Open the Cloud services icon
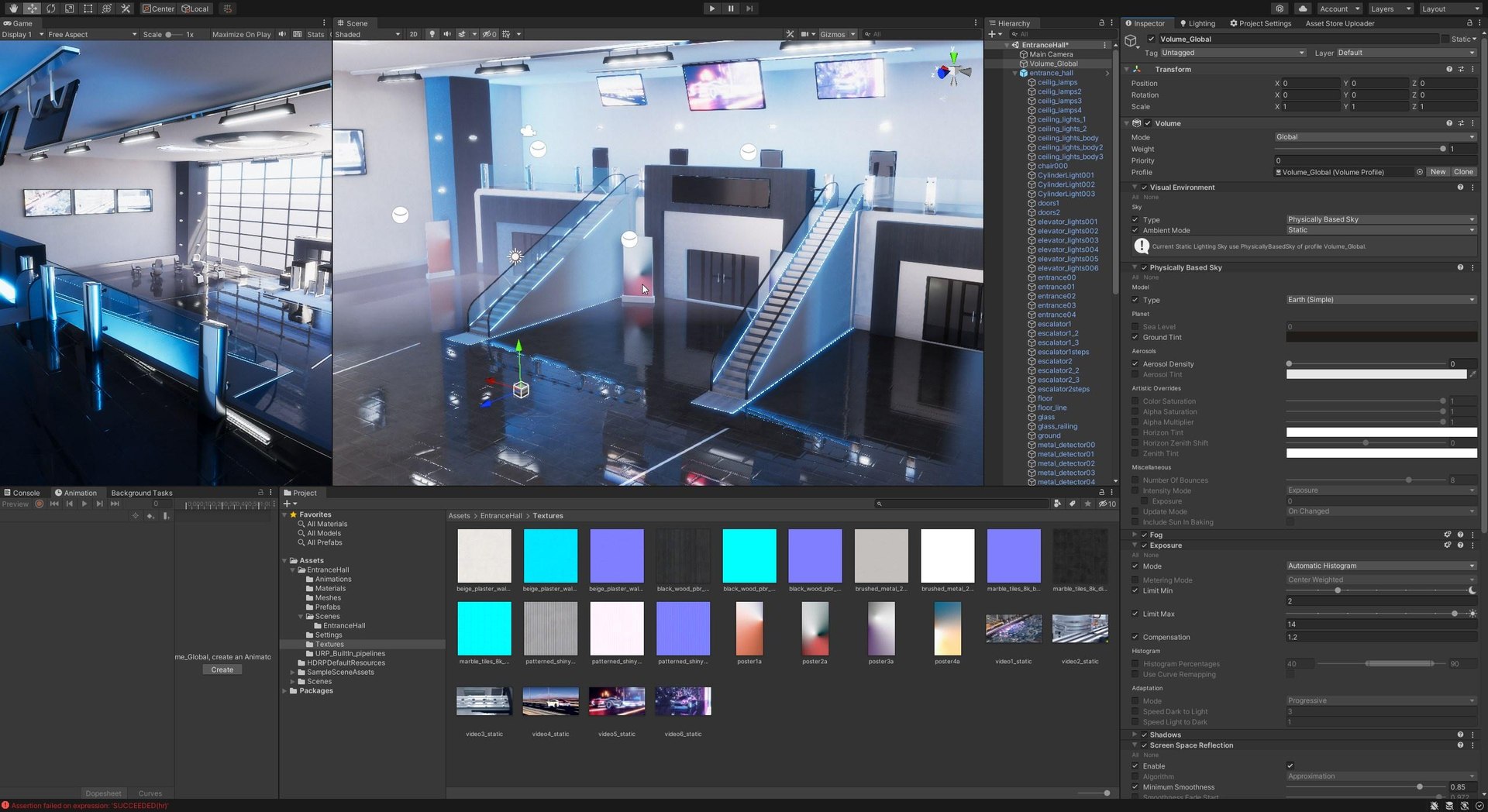This screenshot has height=812, width=1488. click(1303, 9)
